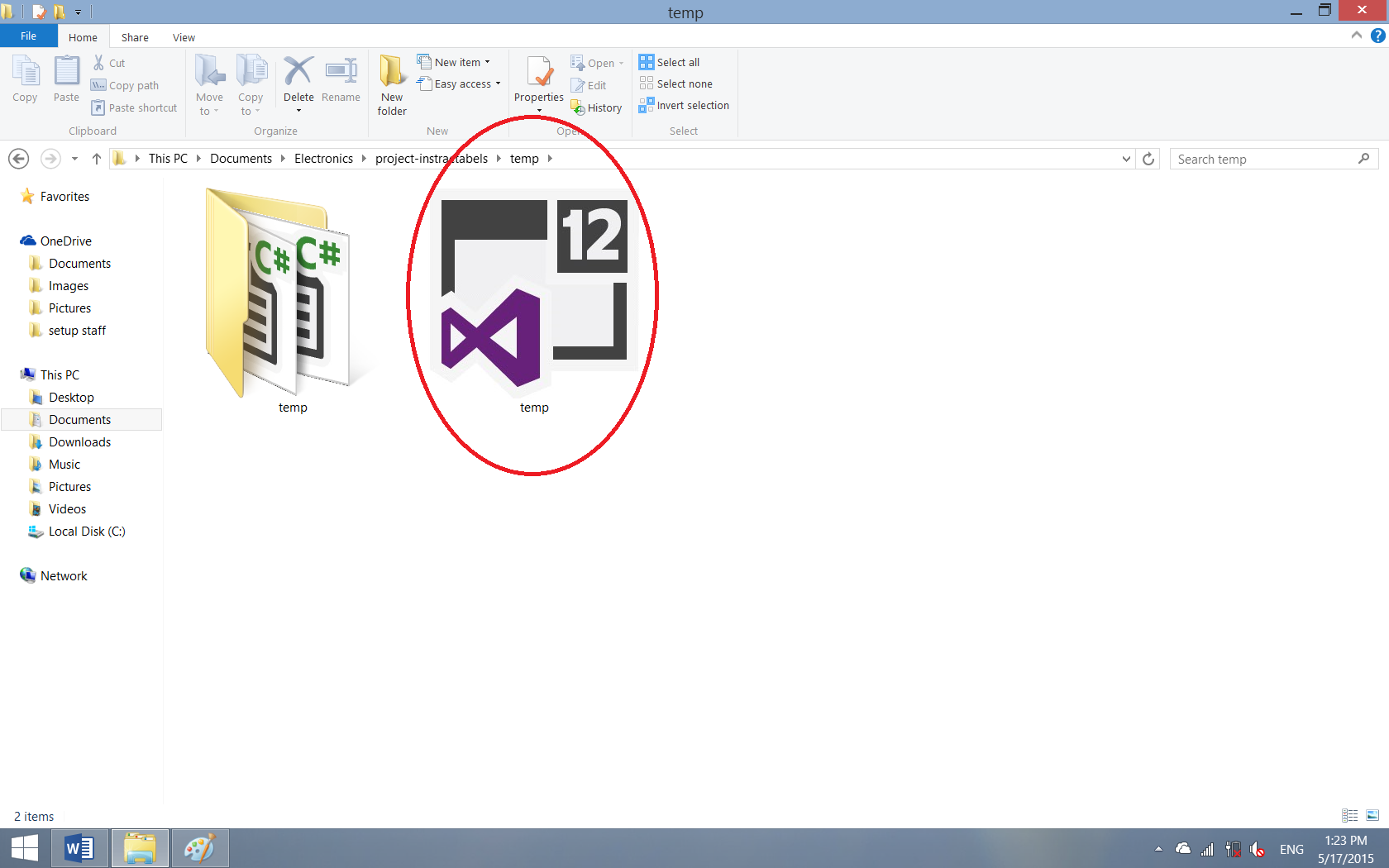Click the Edit button in Open group
The image size is (1389, 868).
[x=589, y=85]
